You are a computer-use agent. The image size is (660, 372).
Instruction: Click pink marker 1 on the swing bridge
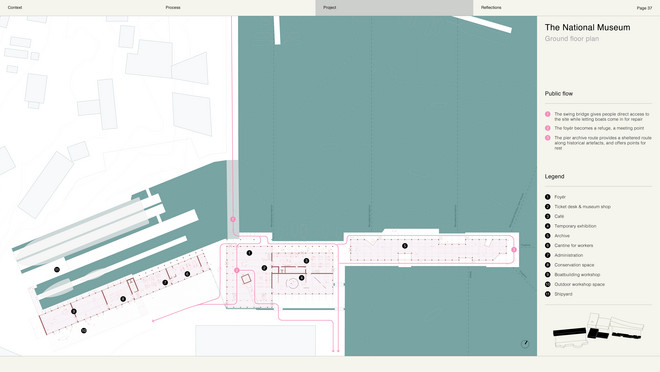(233, 219)
